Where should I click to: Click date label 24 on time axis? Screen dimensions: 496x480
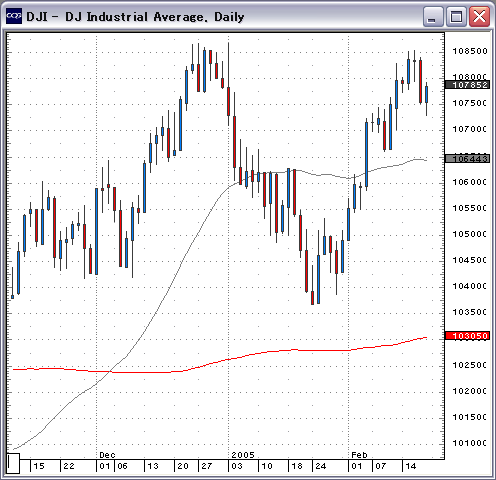pos(321,466)
